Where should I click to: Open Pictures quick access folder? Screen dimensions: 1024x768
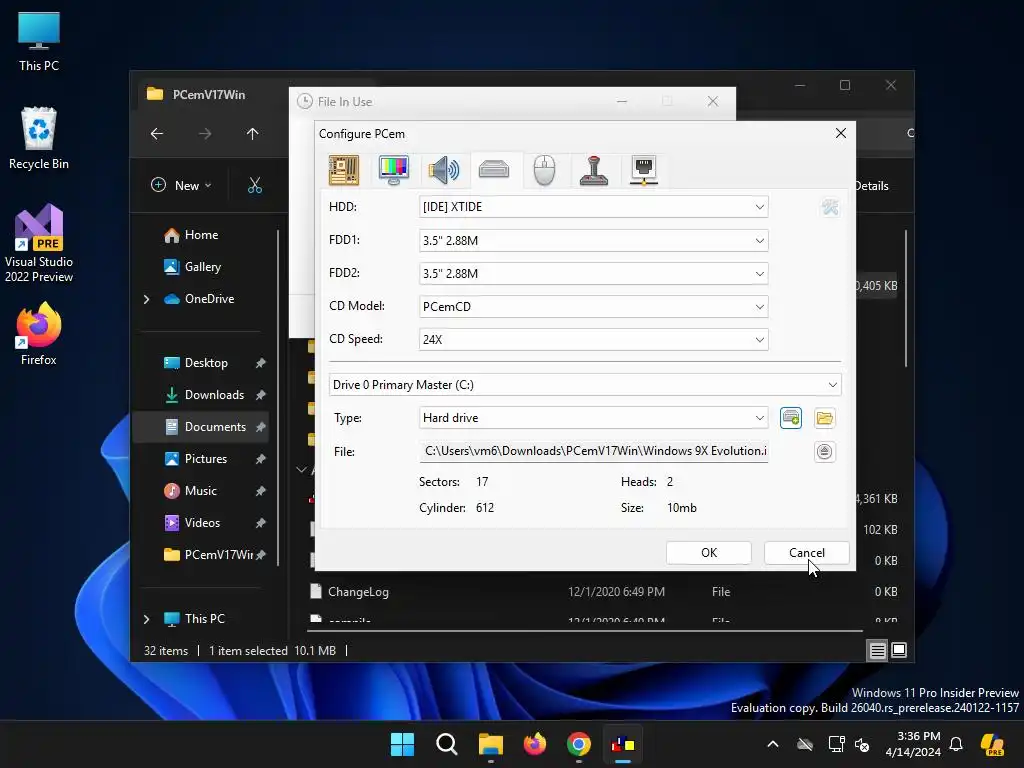pos(206,459)
